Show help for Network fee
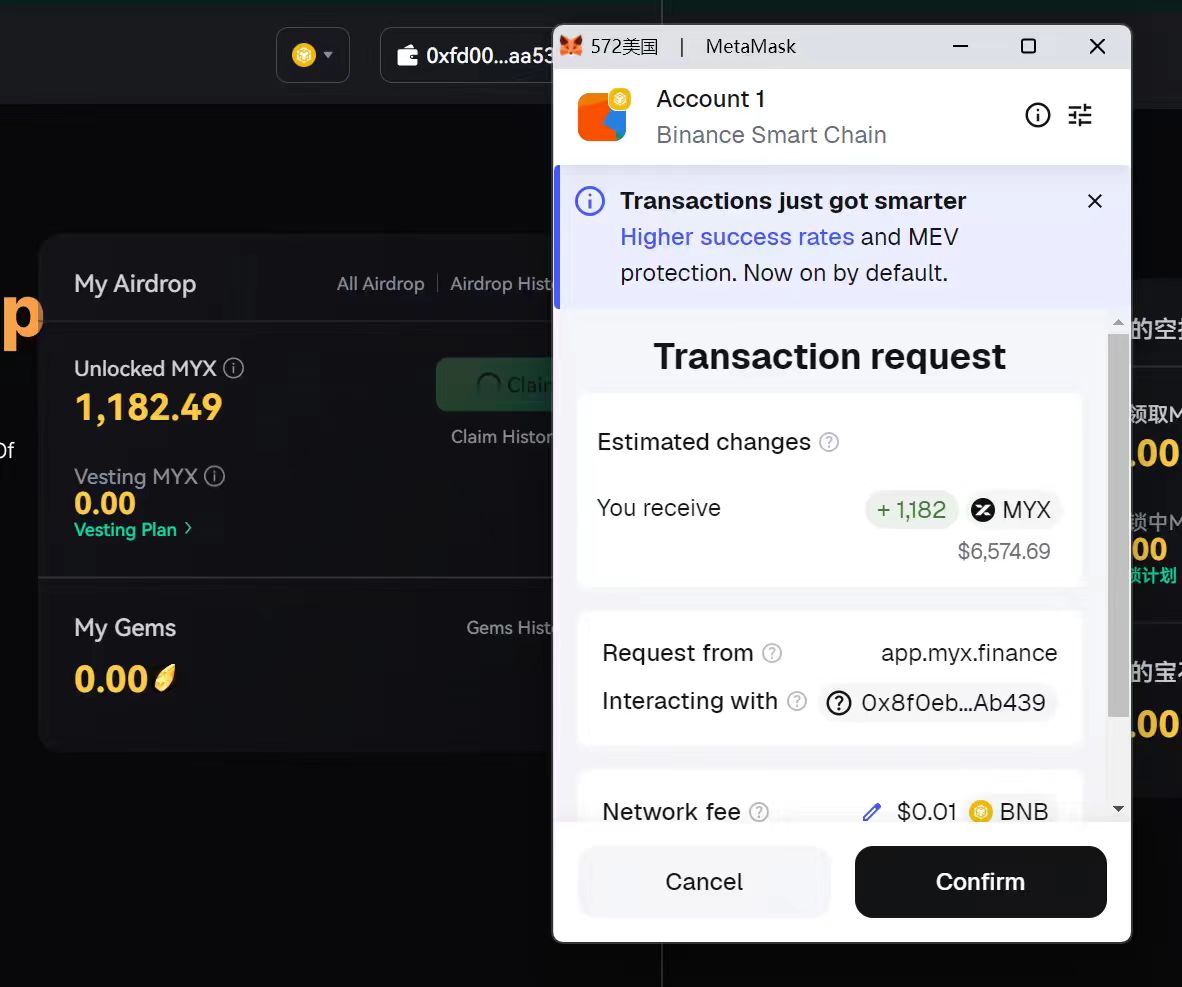 [x=759, y=812]
